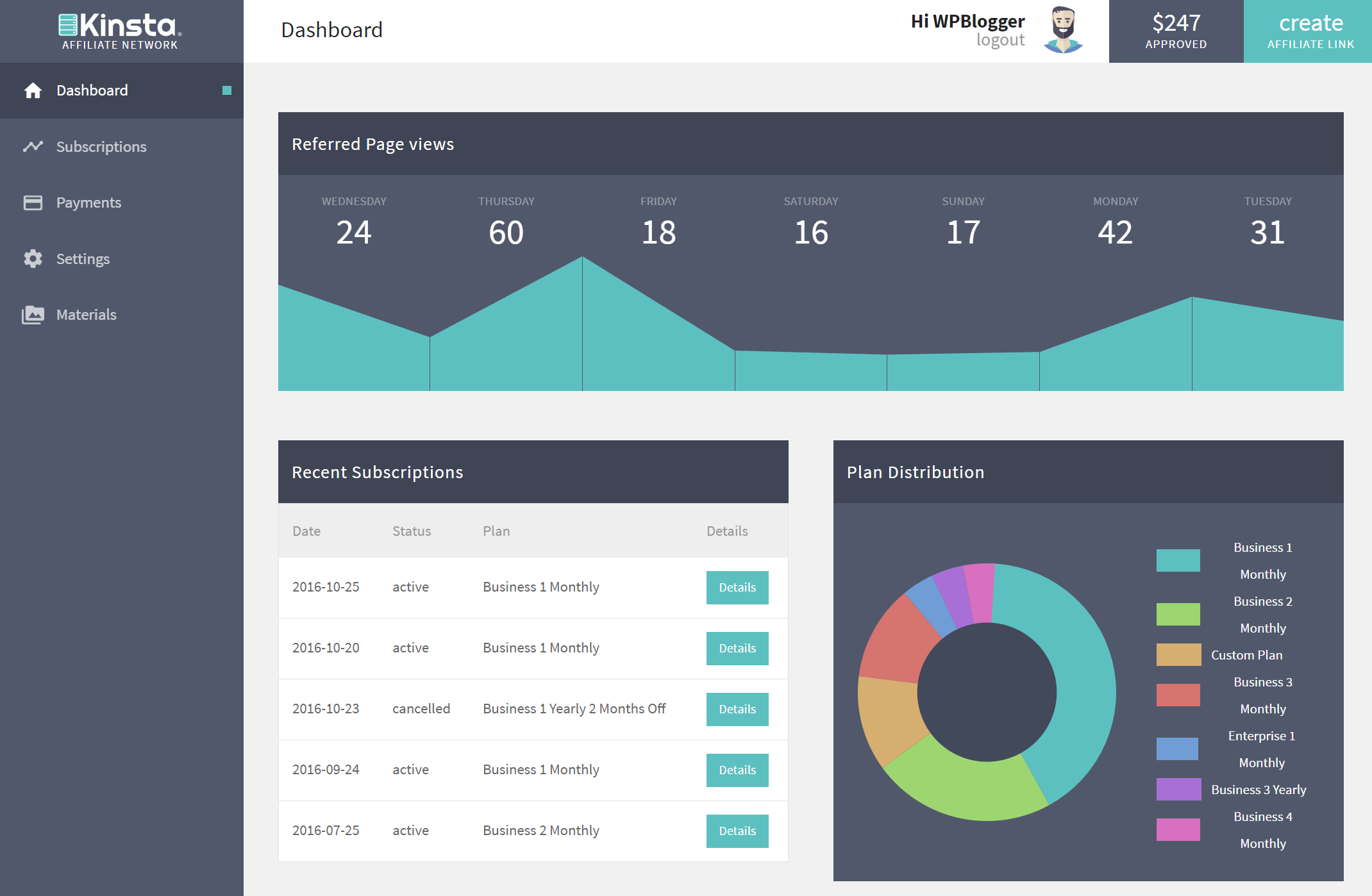Click the Payments credit card icon
The width and height of the screenshot is (1372, 896).
[x=33, y=203]
